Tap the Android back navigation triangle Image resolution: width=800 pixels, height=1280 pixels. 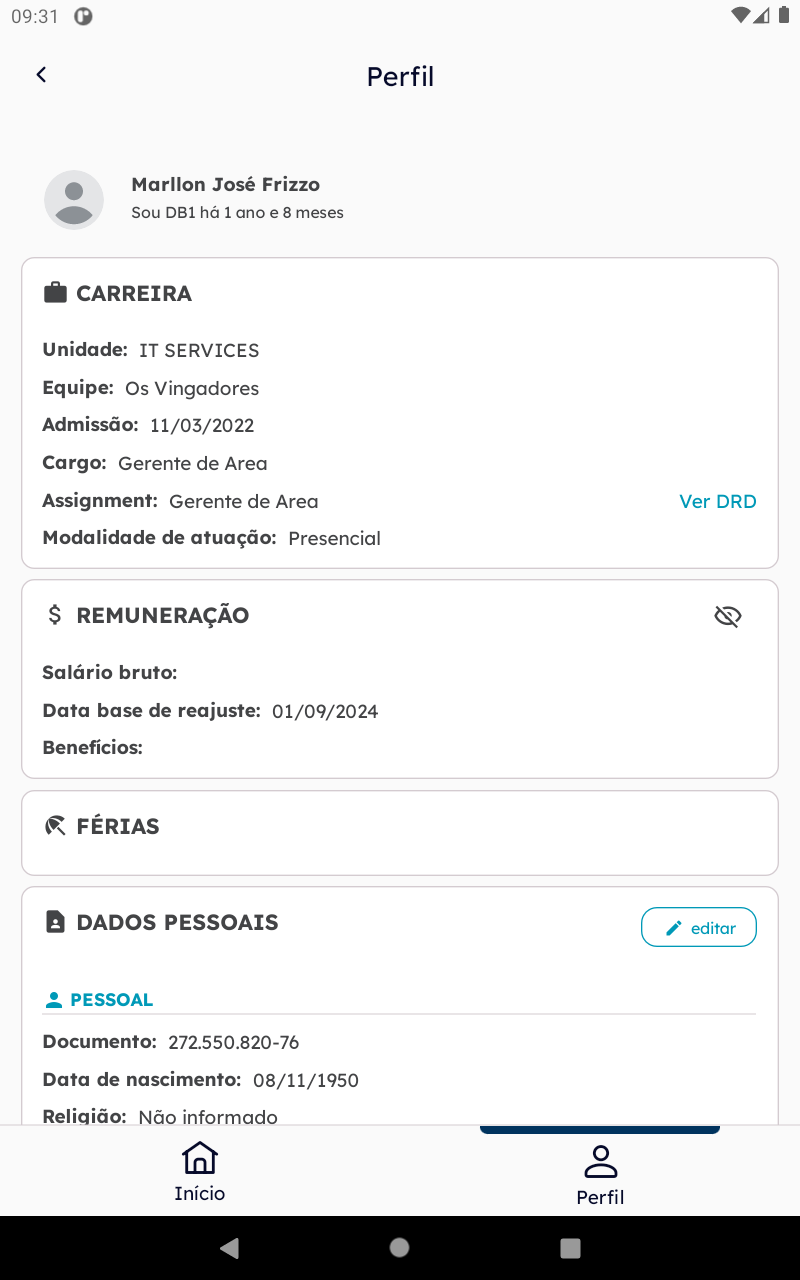229,1247
